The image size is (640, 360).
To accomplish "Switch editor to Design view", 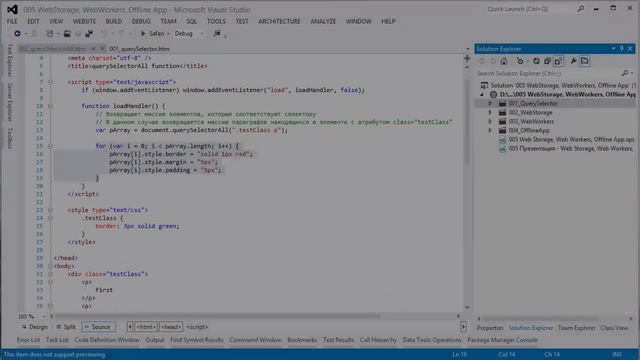I will click(x=35, y=327).
